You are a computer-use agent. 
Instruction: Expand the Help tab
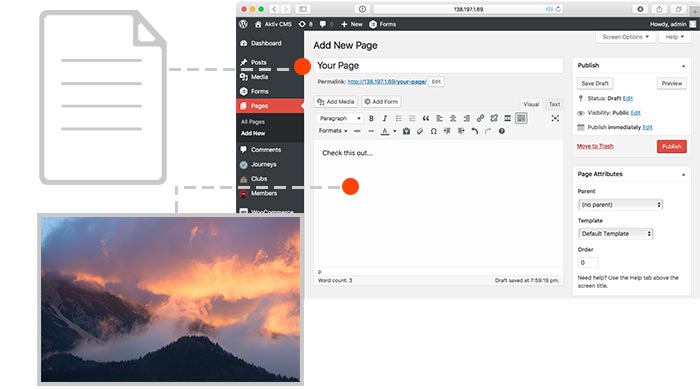[x=675, y=37]
